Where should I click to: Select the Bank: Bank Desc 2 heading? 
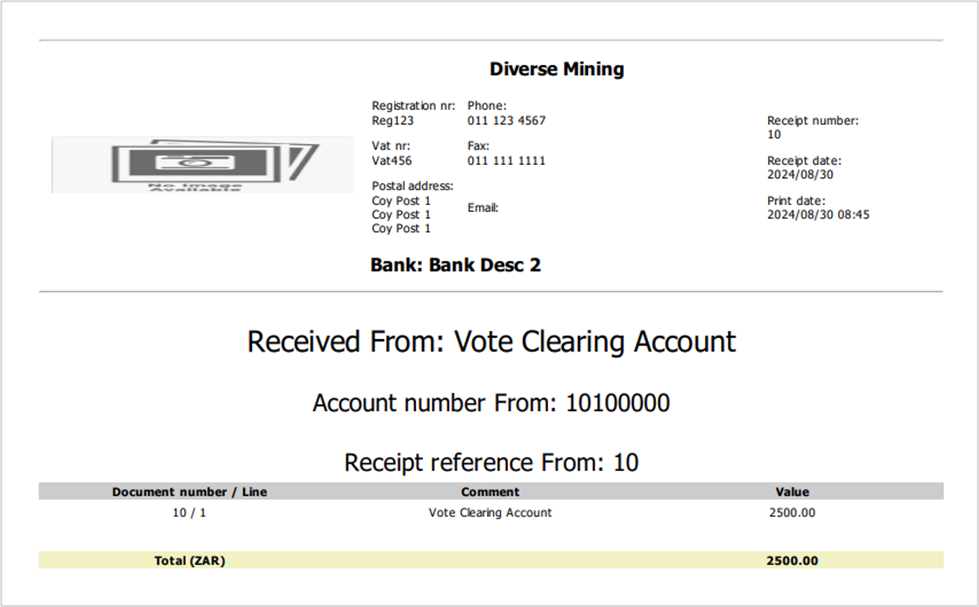(x=455, y=265)
